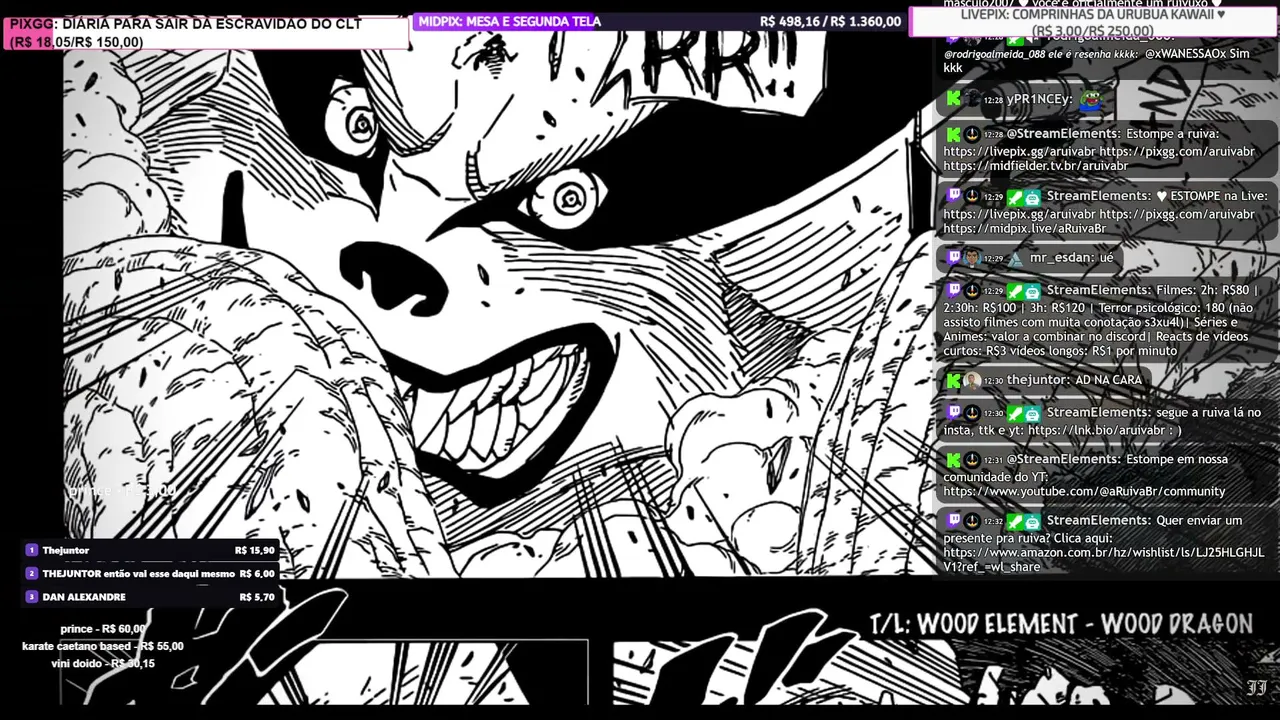Click the '(R$ 18,05/R$ 150,00)' goal amount

click(x=77, y=42)
